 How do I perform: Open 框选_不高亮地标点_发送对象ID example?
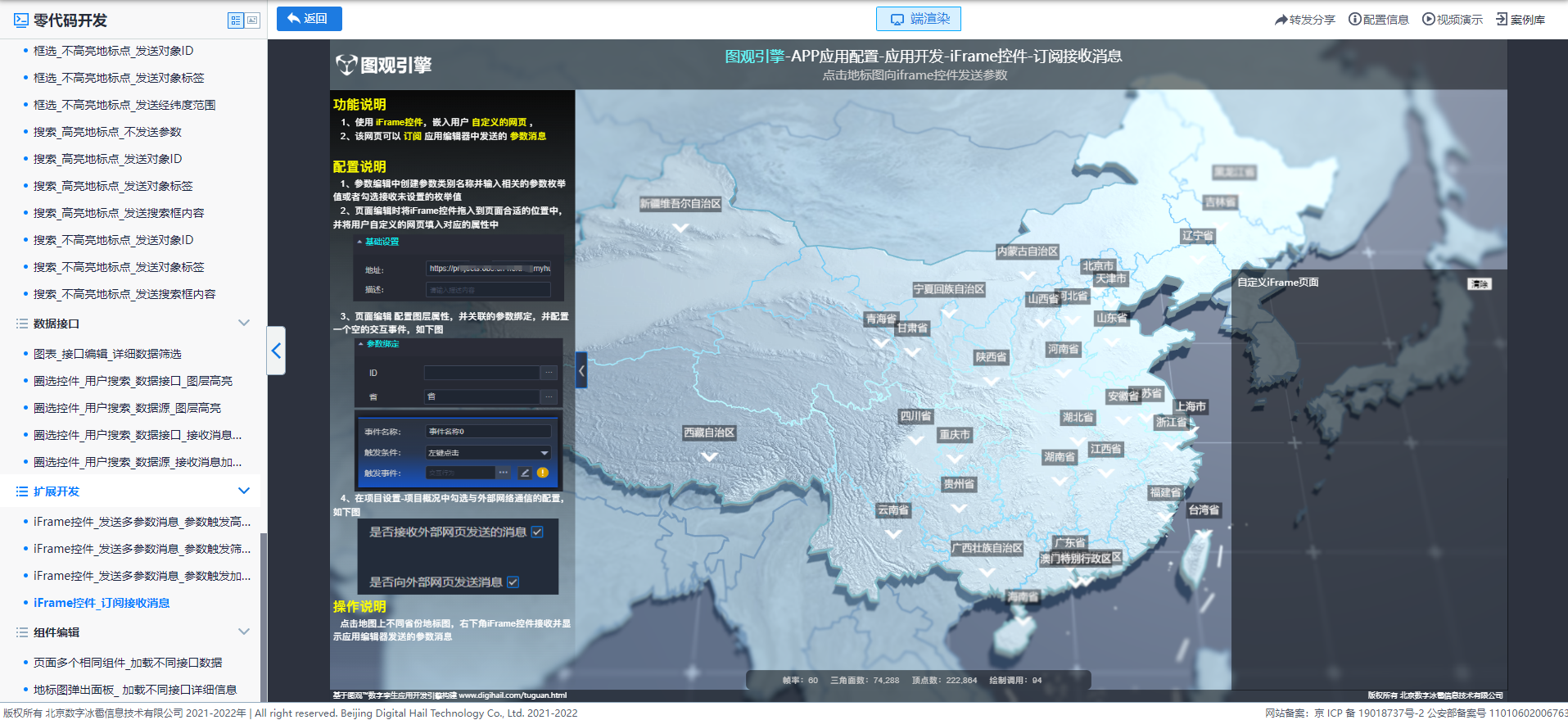114,51
